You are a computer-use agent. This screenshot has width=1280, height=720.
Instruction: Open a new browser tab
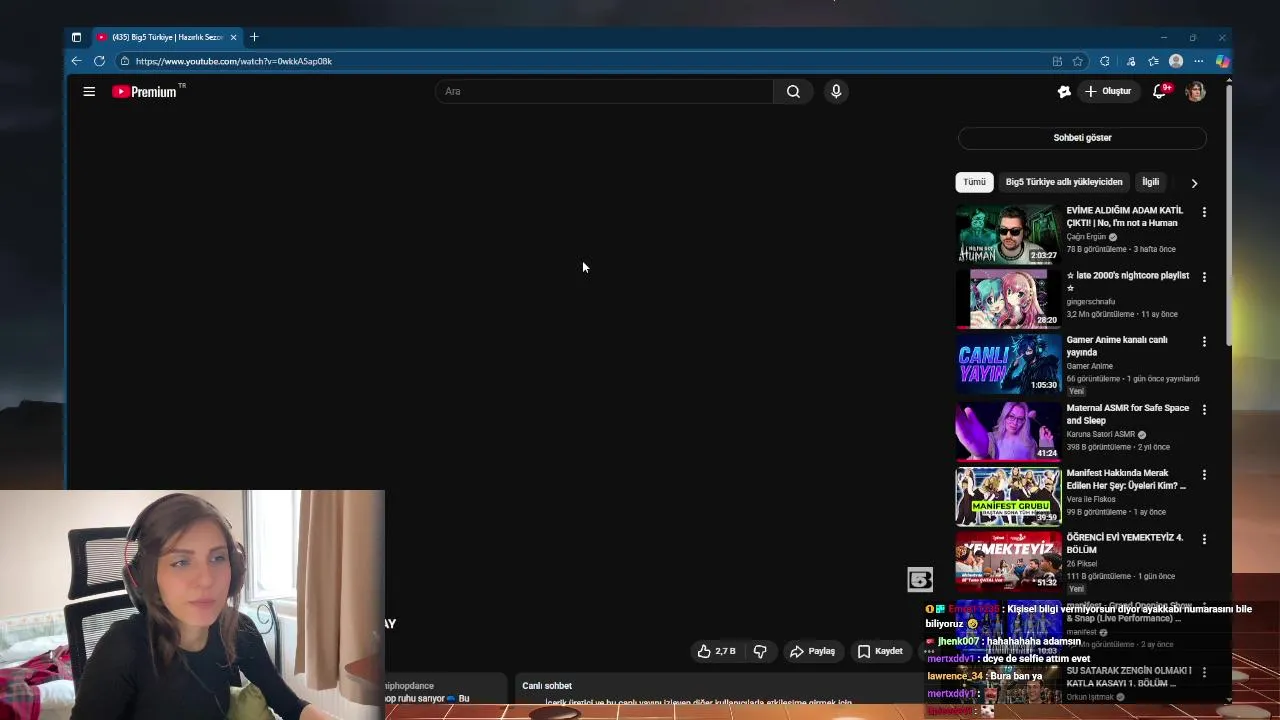(254, 37)
